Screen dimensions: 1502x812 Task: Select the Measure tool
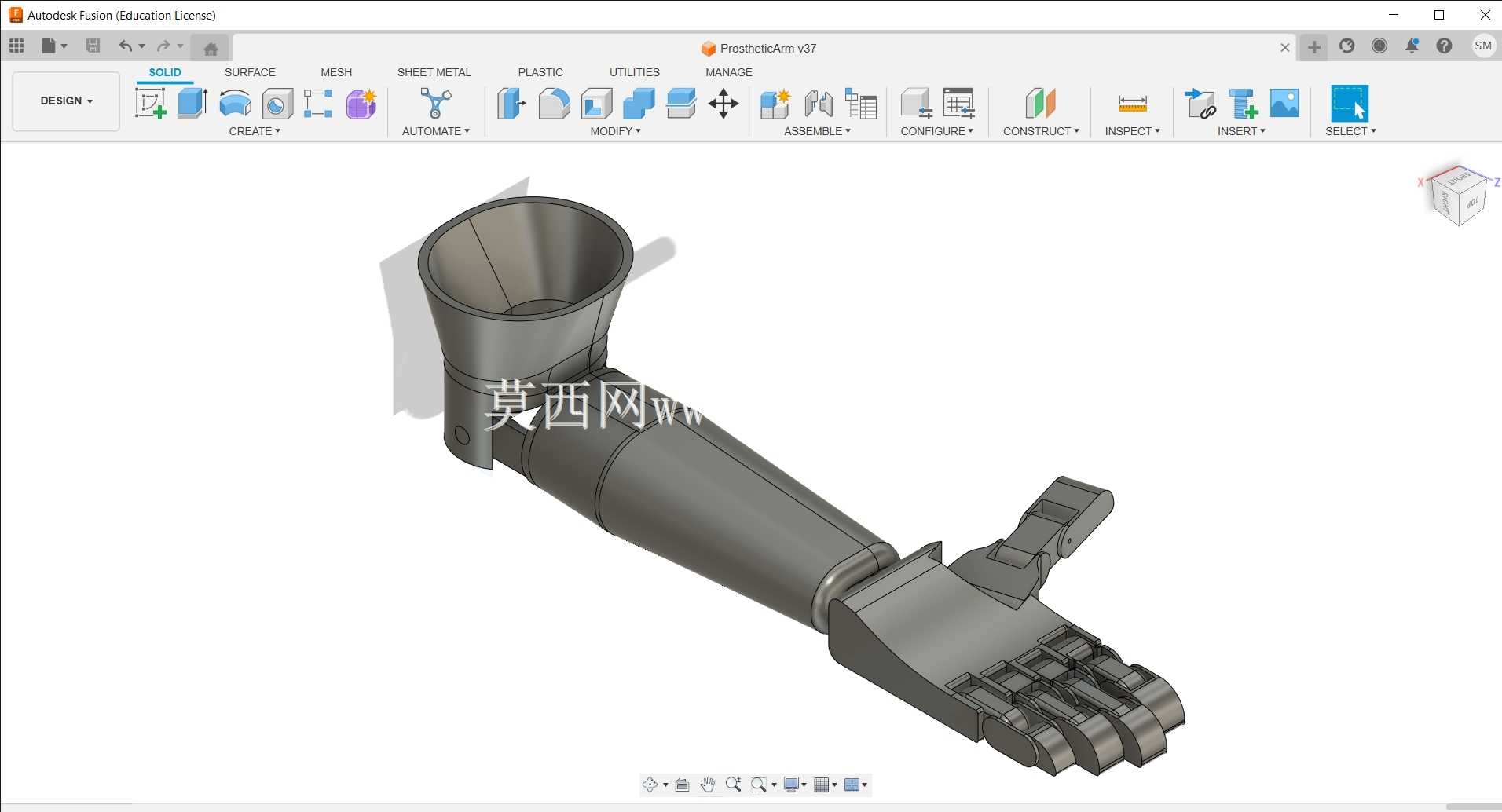tap(1133, 104)
